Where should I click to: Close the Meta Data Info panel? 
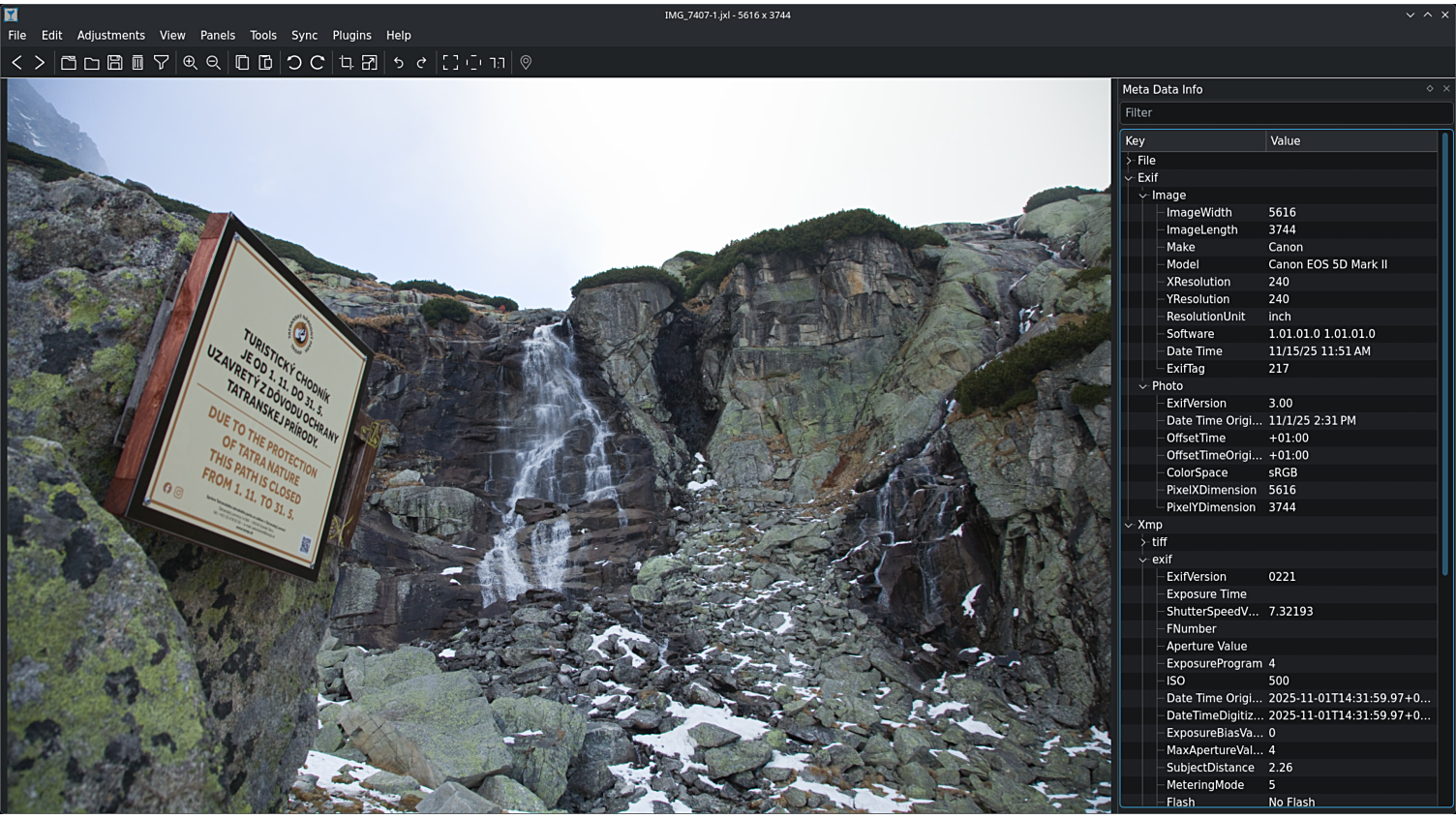click(x=1446, y=89)
